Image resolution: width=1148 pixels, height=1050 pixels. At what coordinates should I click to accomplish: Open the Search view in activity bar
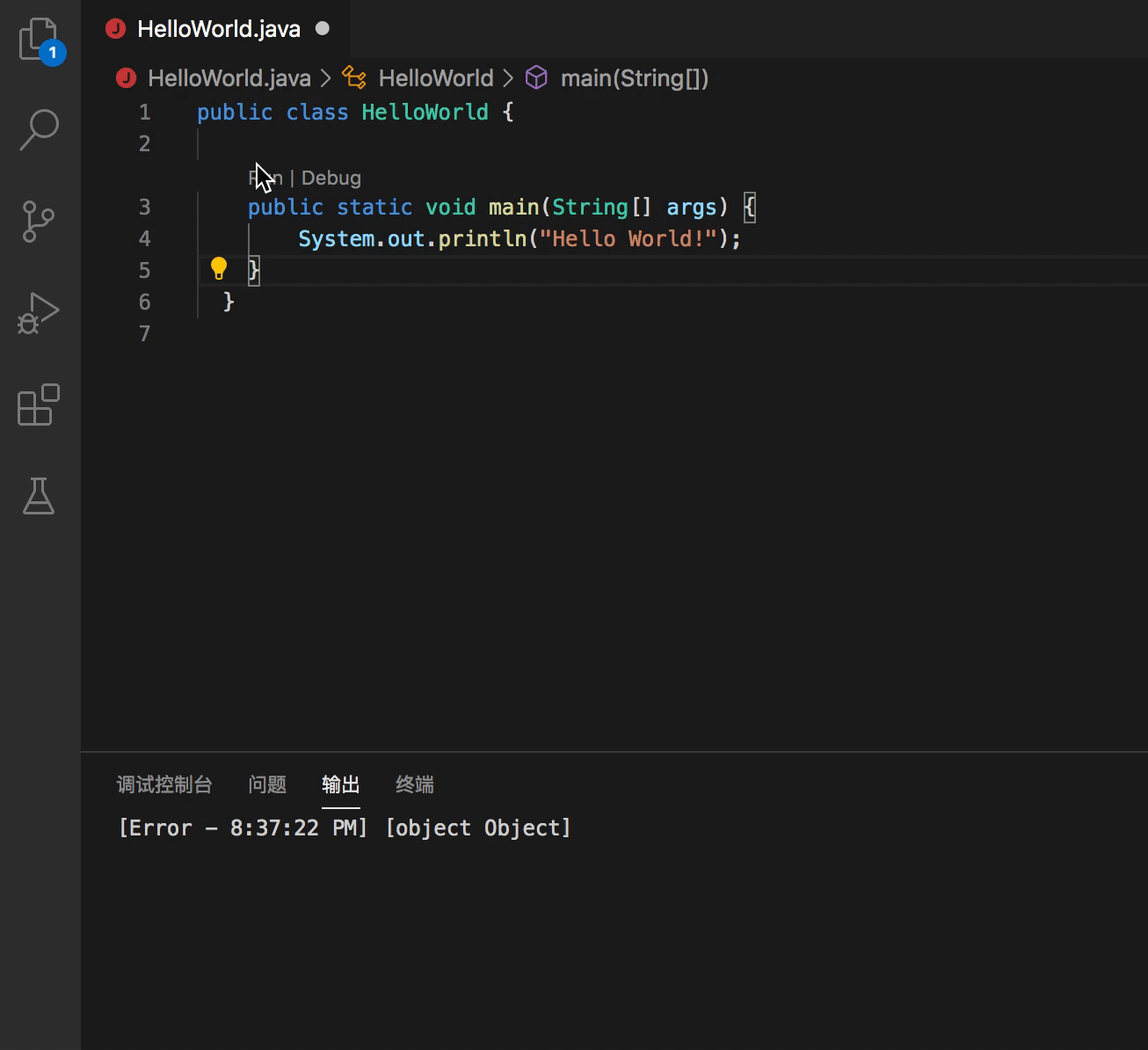pos(40,130)
